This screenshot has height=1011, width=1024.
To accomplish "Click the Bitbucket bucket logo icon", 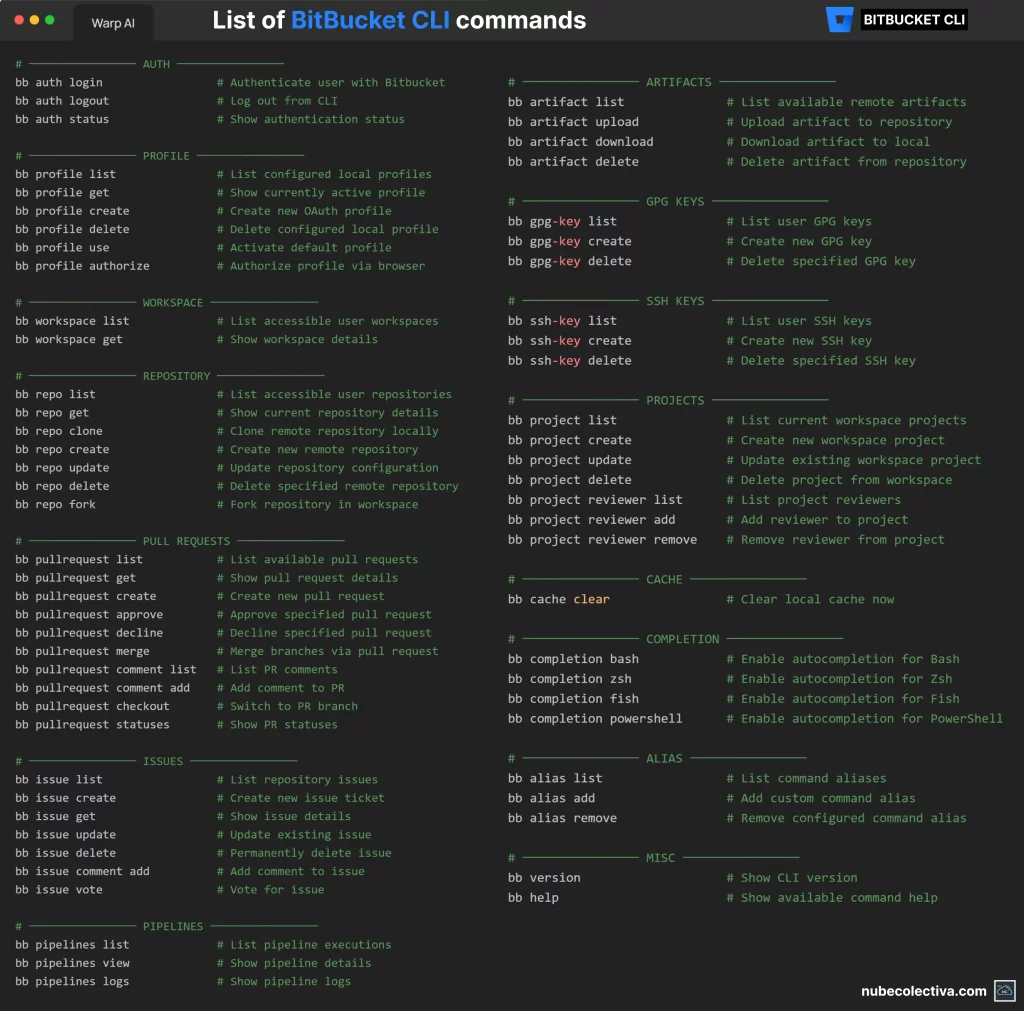I will point(840,20).
